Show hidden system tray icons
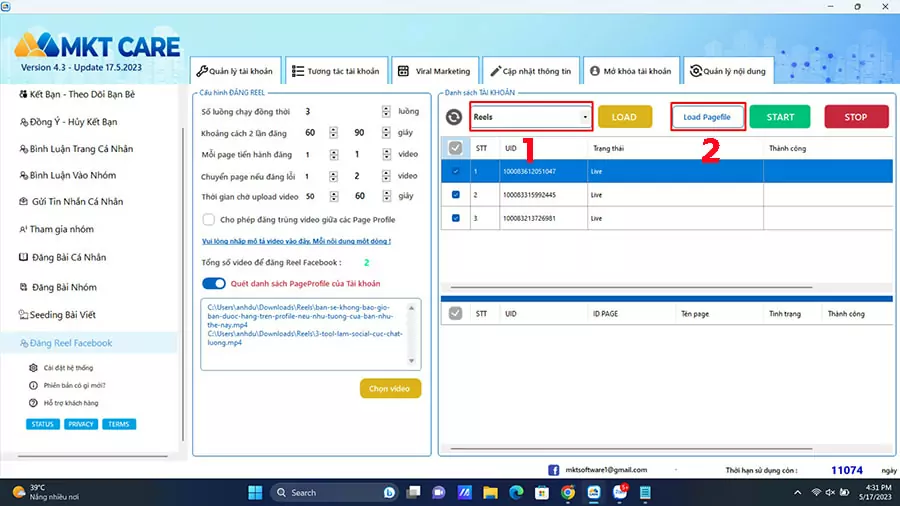The image size is (900, 506). pyautogui.click(x=797, y=492)
